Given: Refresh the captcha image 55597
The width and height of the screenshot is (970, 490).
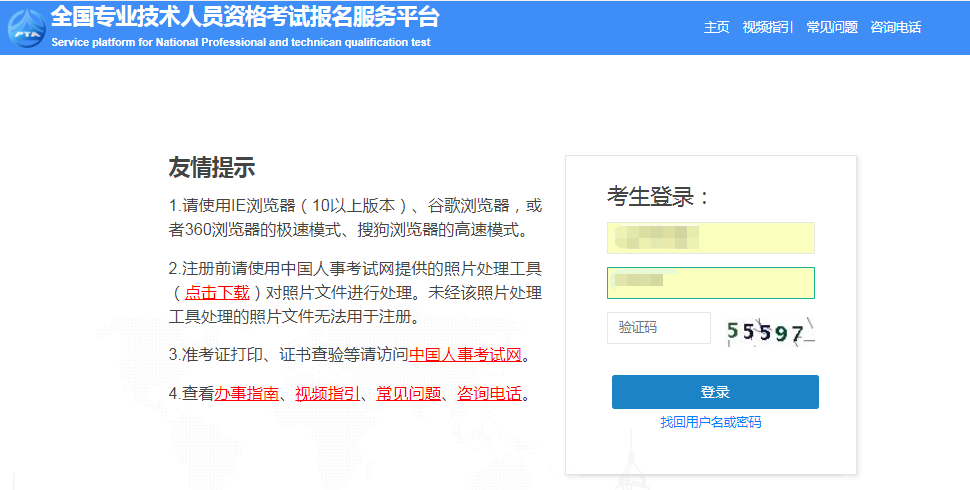Looking at the screenshot, I should point(770,332).
